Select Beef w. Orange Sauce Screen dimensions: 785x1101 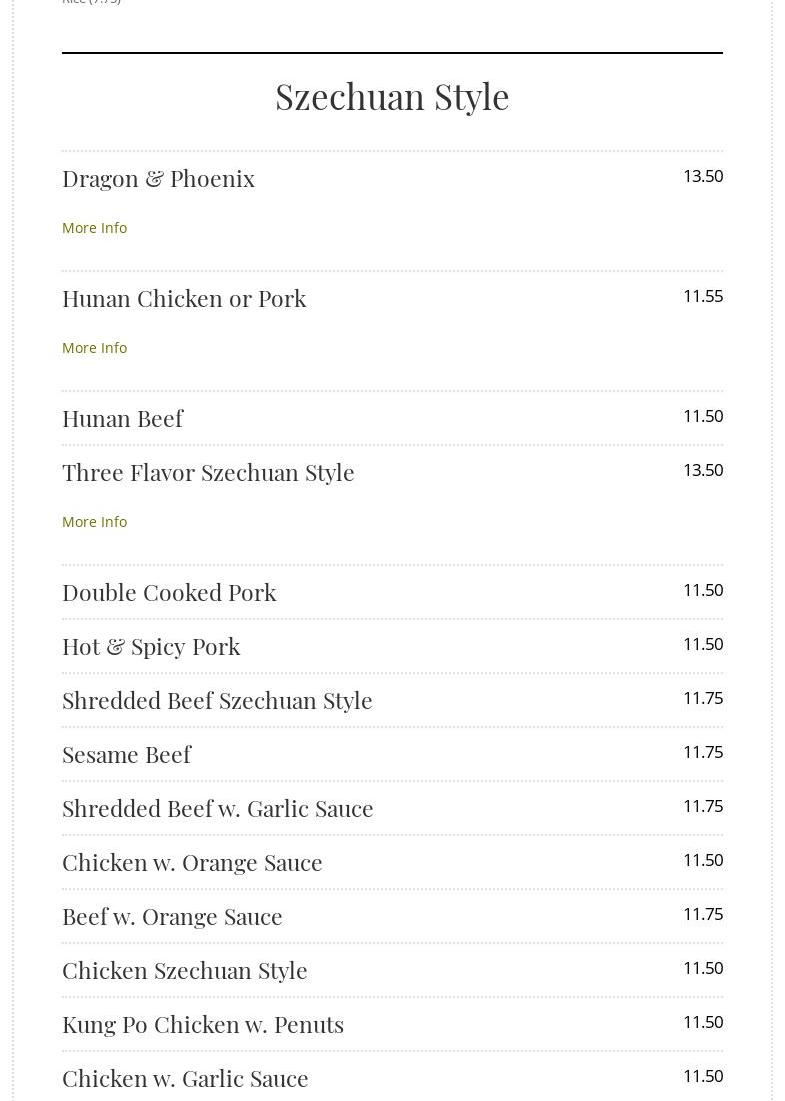(172, 916)
